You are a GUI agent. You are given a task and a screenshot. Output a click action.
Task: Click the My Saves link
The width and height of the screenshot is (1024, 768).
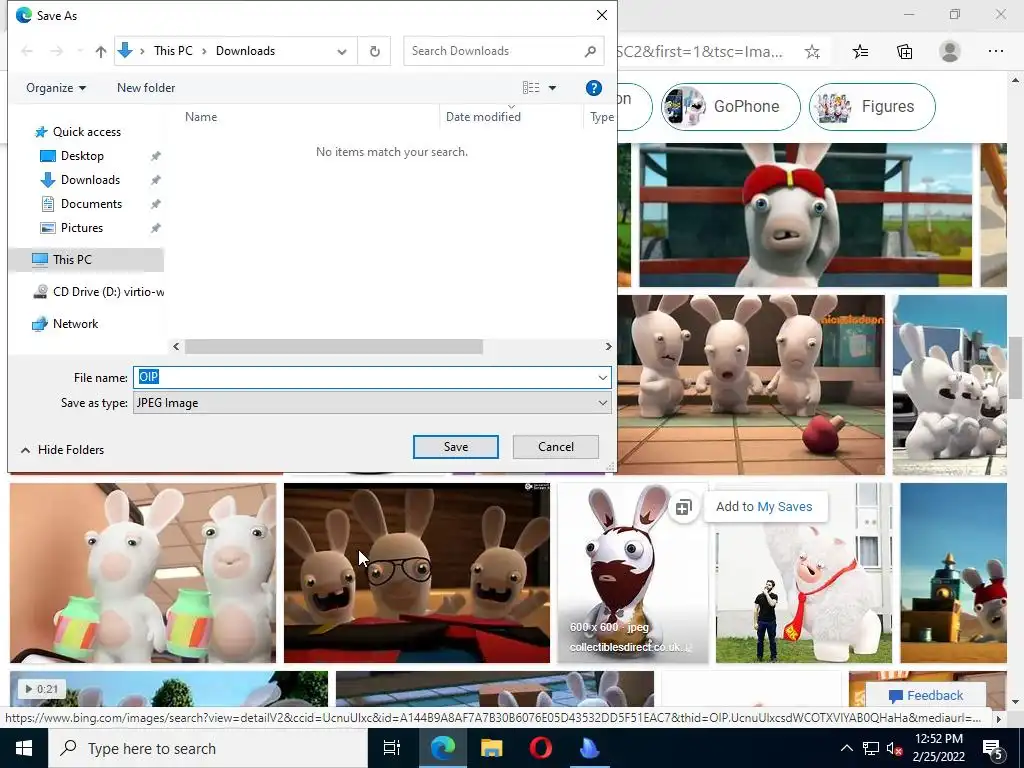coord(785,507)
